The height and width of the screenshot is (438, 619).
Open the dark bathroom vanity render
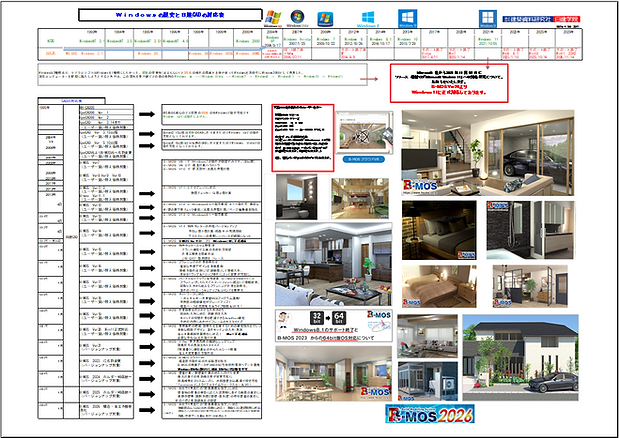296,197
